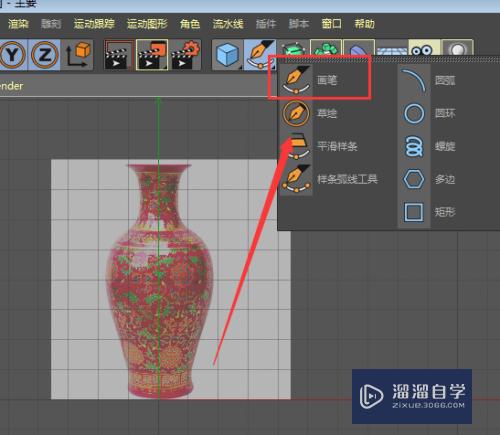Click the light object icon
The width and height of the screenshot is (500, 435).
pyautogui.click(x=457, y=48)
